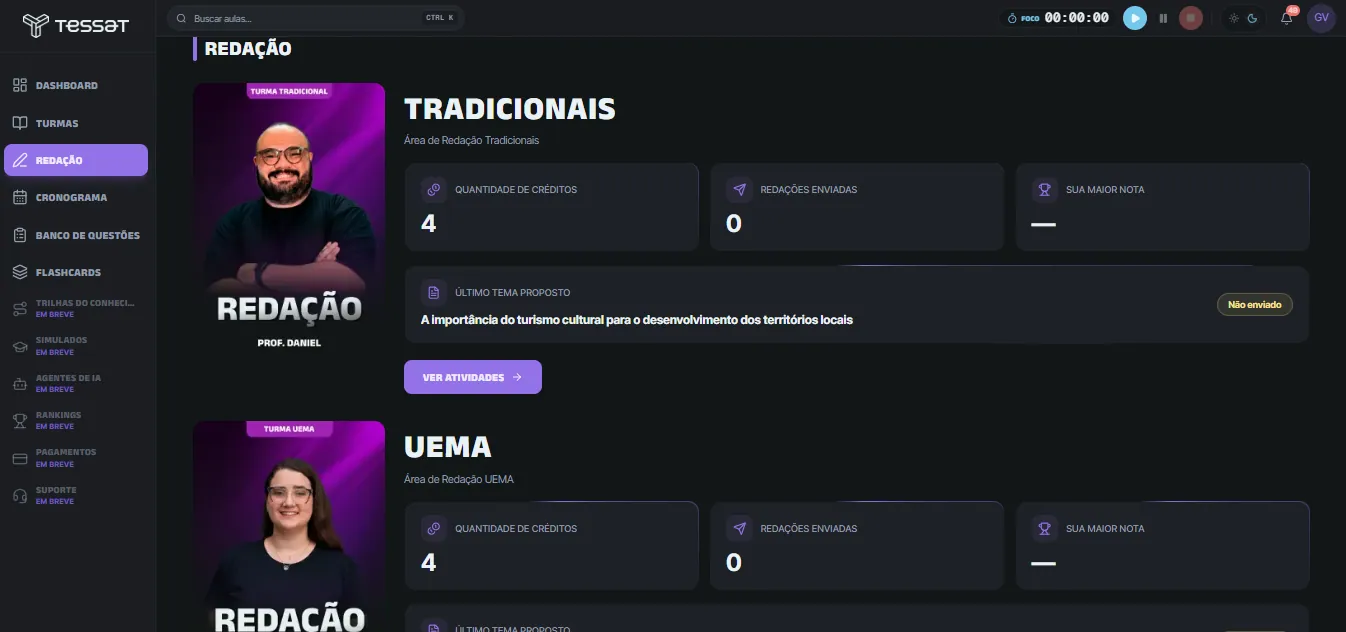Navigate to Flashcards
The width and height of the screenshot is (1346, 632).
pos(76,272)
